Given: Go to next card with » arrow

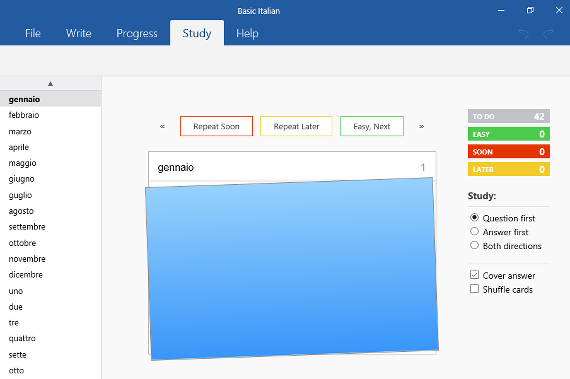Looking at the screenshot, I should coord(421,126).
